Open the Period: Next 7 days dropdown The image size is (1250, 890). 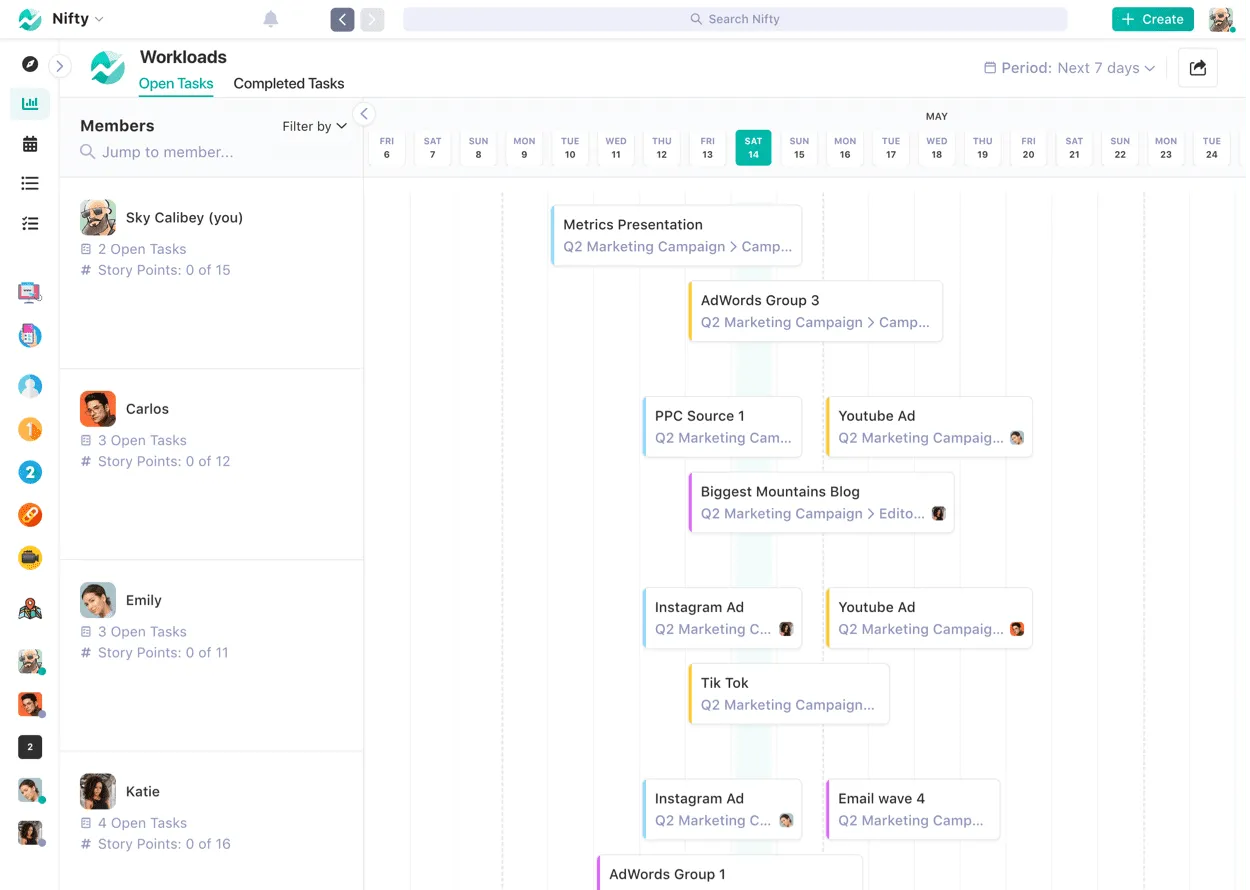(x=1067, y=67)
